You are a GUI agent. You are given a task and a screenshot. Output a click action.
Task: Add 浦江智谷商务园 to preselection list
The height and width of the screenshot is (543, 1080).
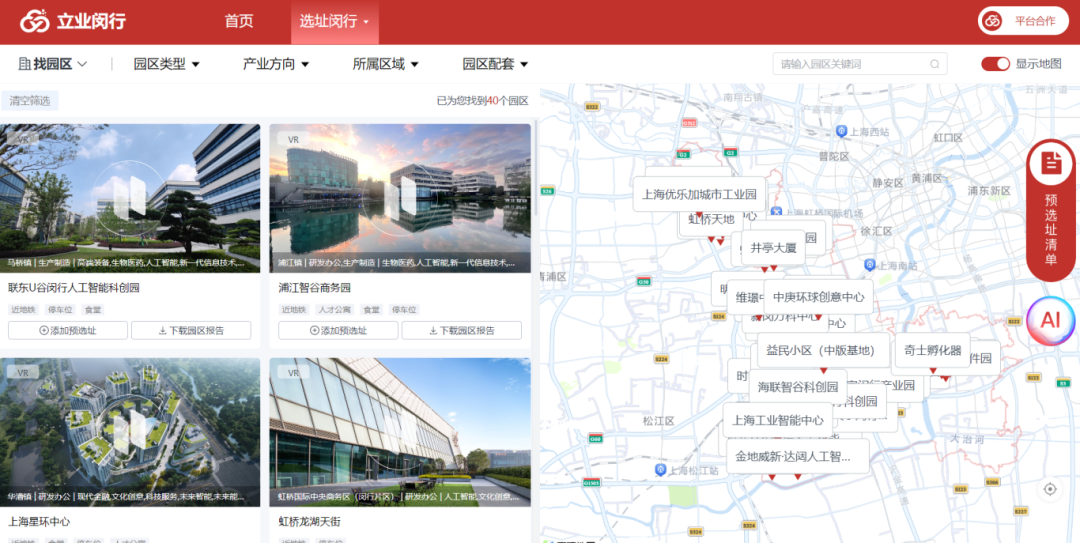[x=338, y=331]
